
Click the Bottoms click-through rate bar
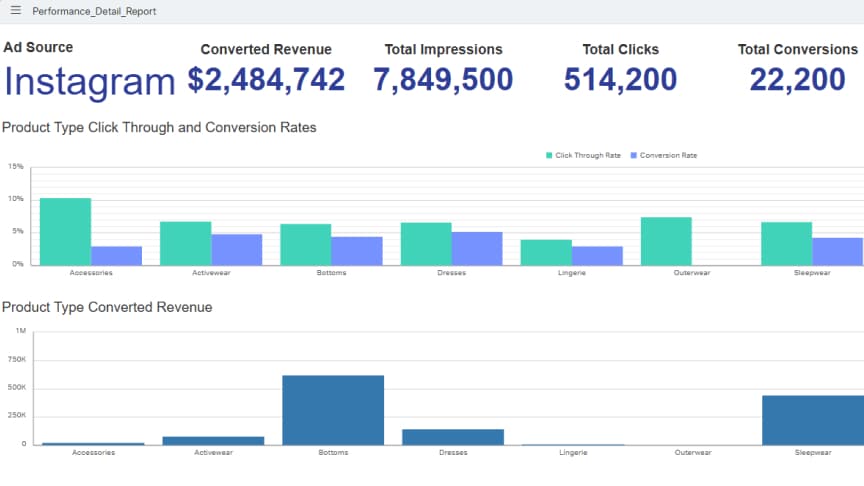[x=306, y=245]
